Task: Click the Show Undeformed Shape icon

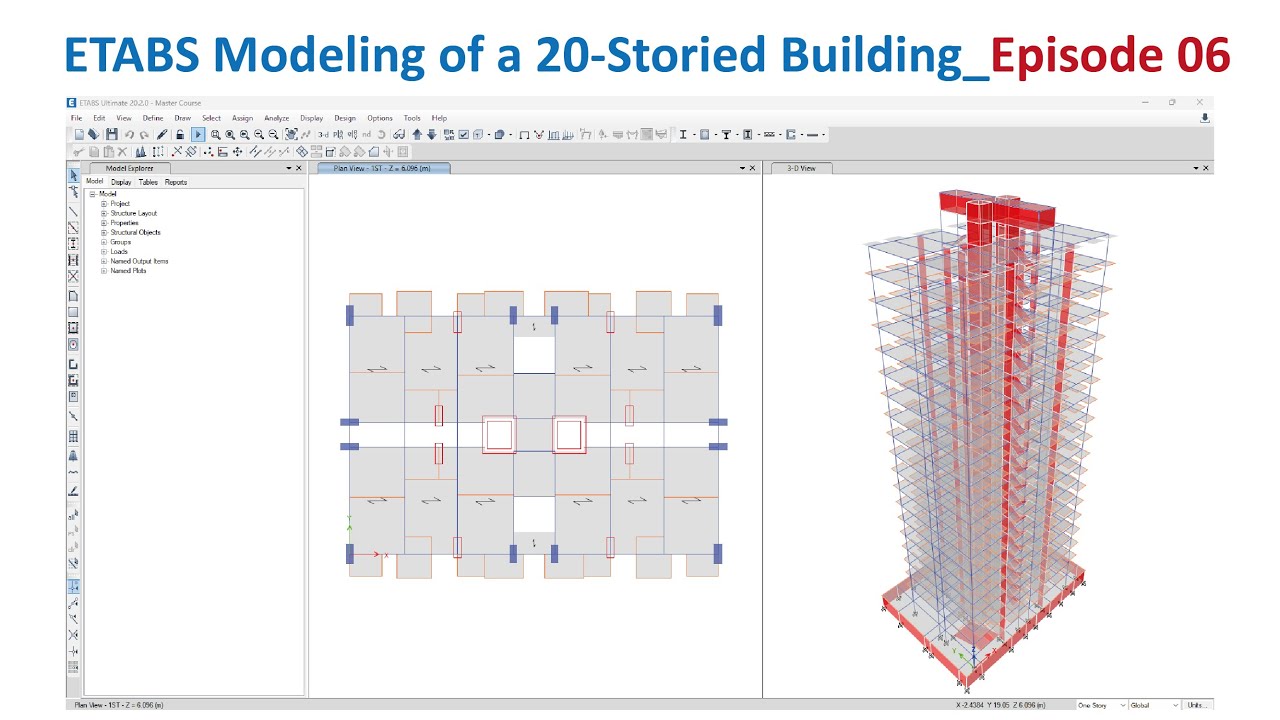Action: tap(524, 134)
